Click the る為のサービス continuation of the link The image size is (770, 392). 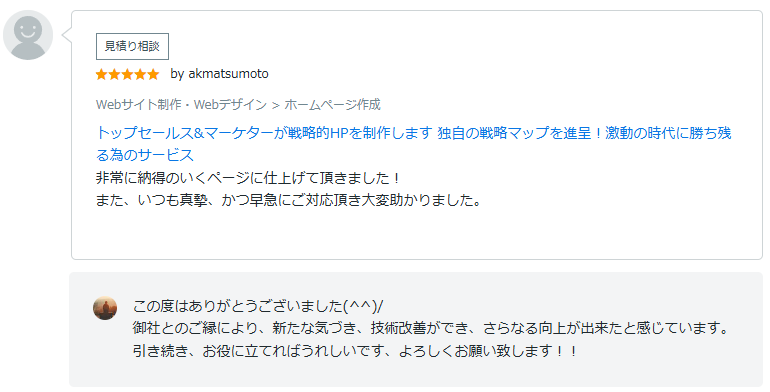click(145, 155)
